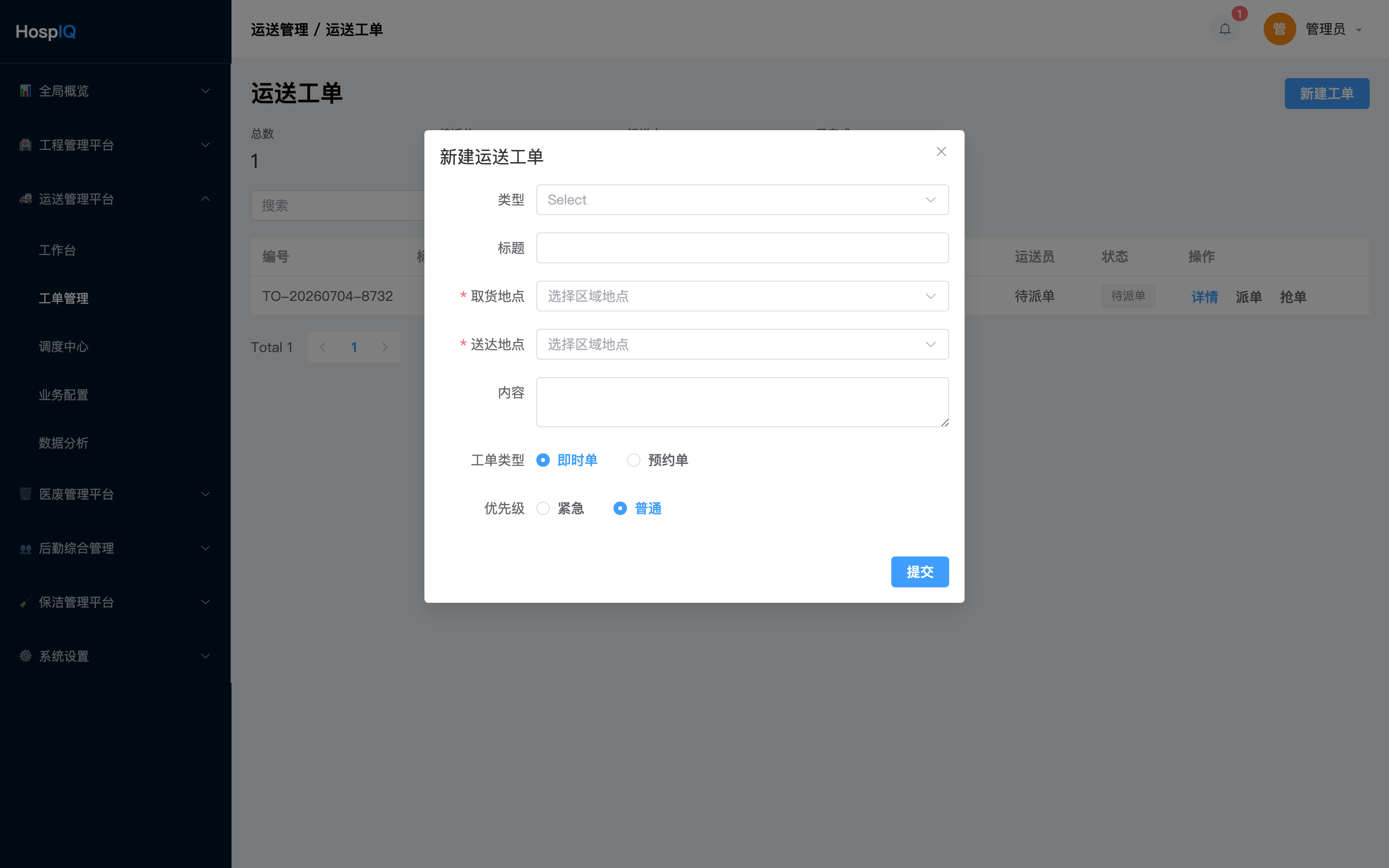Click the 运送工单 breadcrumb
The width and height of the screenshot is (1389, 868).
[x=354, y=30]
